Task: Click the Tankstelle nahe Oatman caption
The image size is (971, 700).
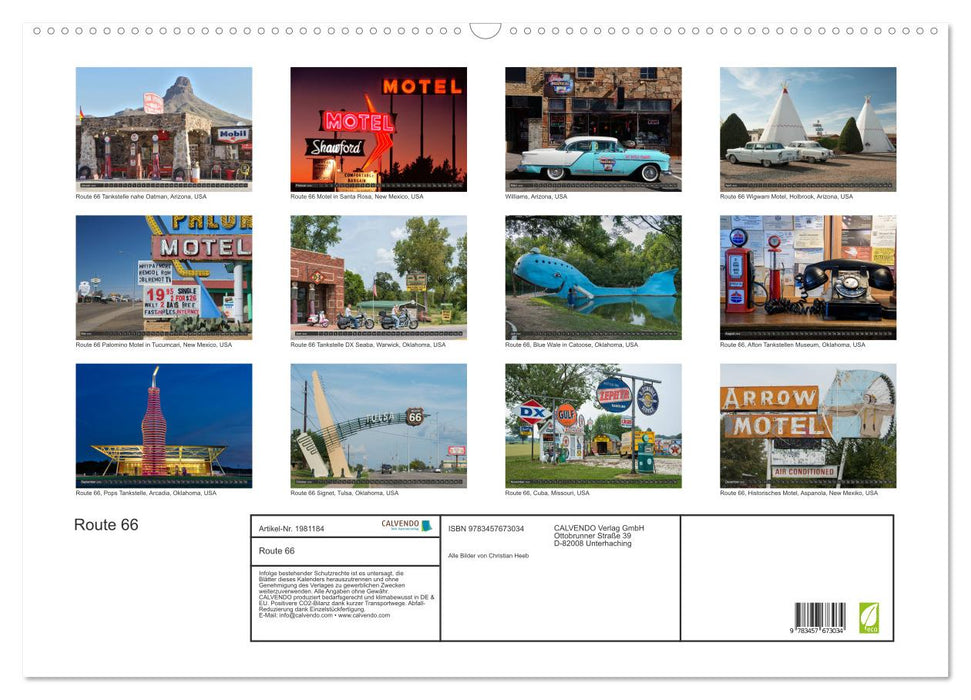Action: (x=140, y=196)
